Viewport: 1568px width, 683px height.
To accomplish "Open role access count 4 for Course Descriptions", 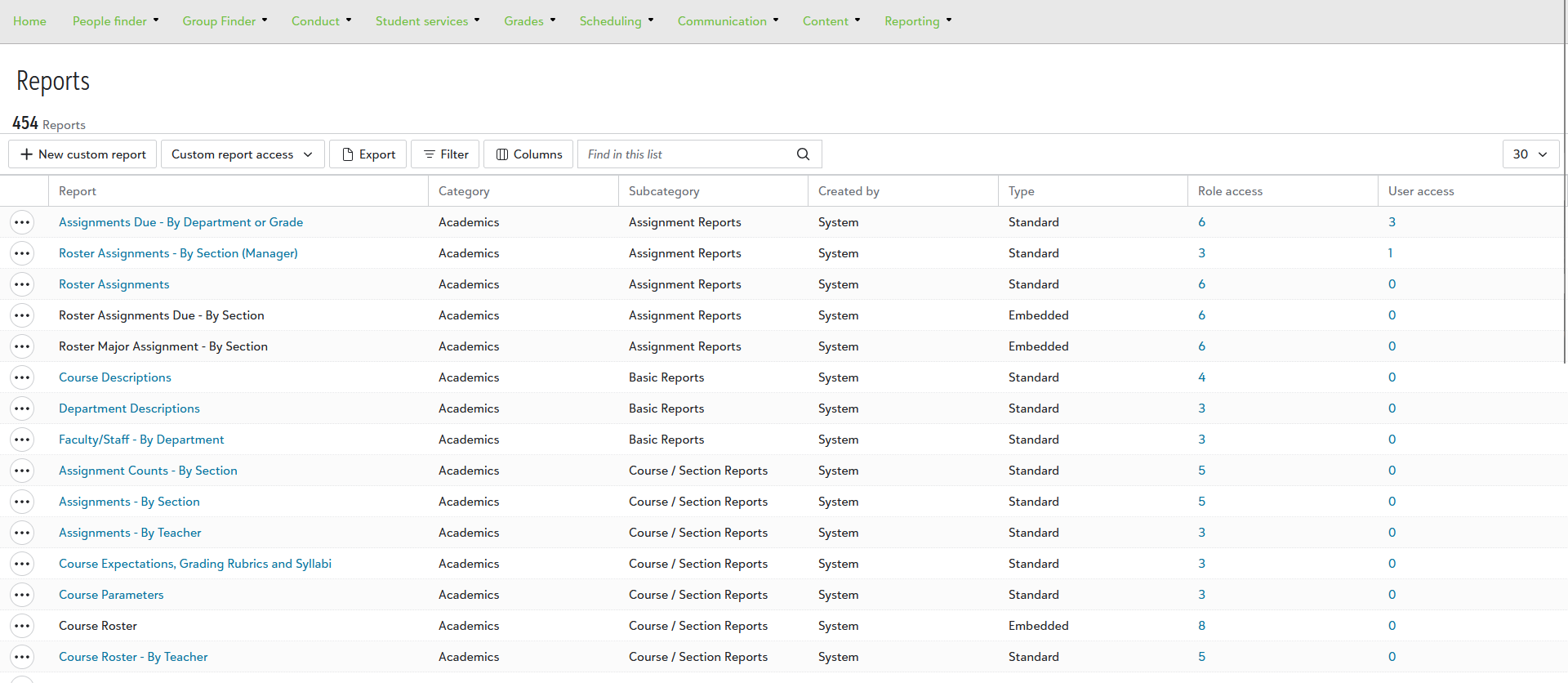I will coord(1201,377).
